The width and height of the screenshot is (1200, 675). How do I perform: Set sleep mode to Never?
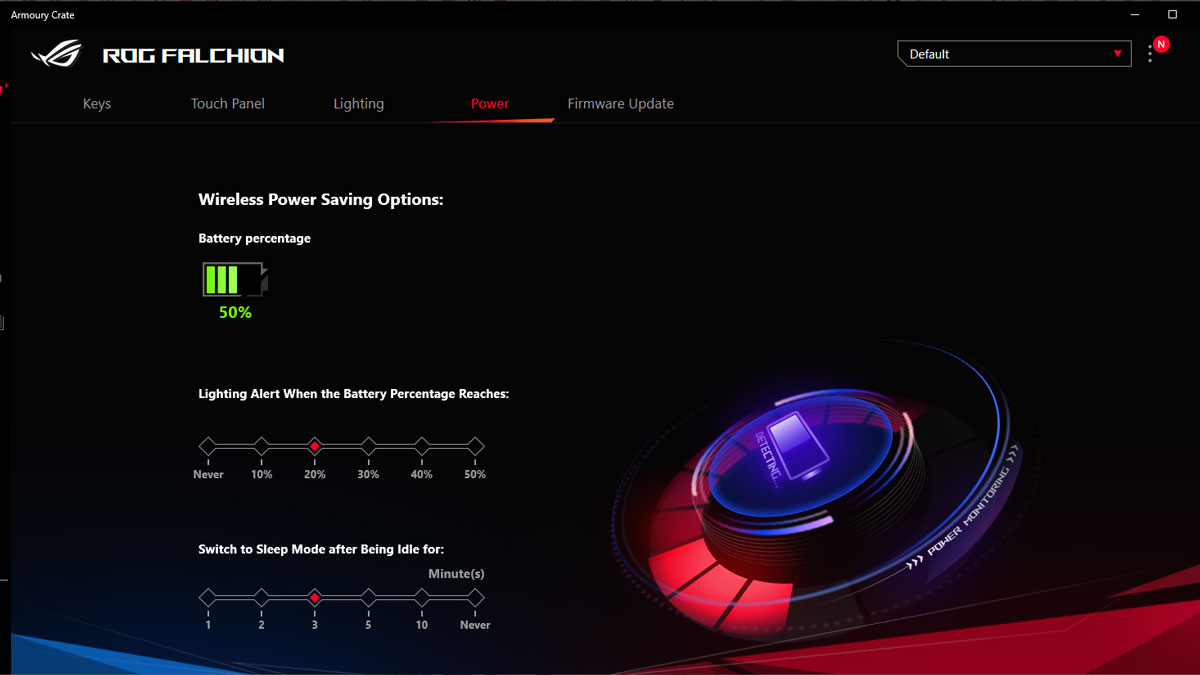(475, 598)
